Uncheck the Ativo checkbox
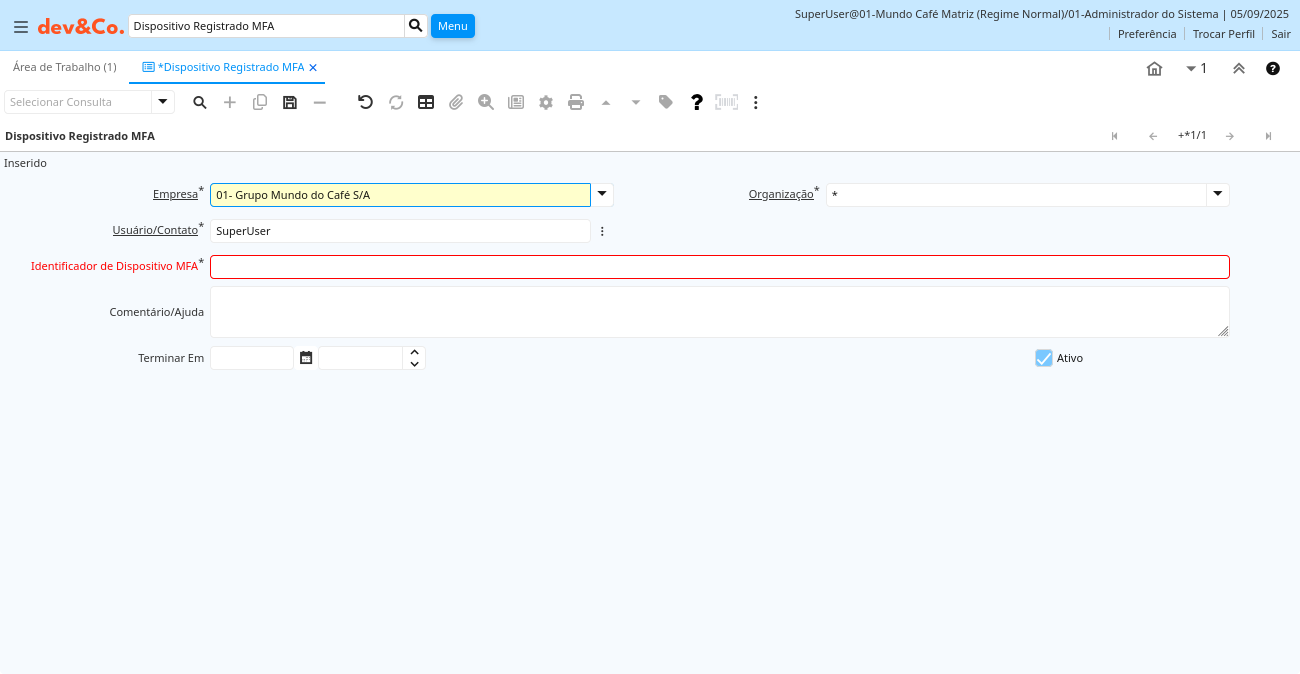This screenshot has width=1300, height=674. coord(1044,358)
